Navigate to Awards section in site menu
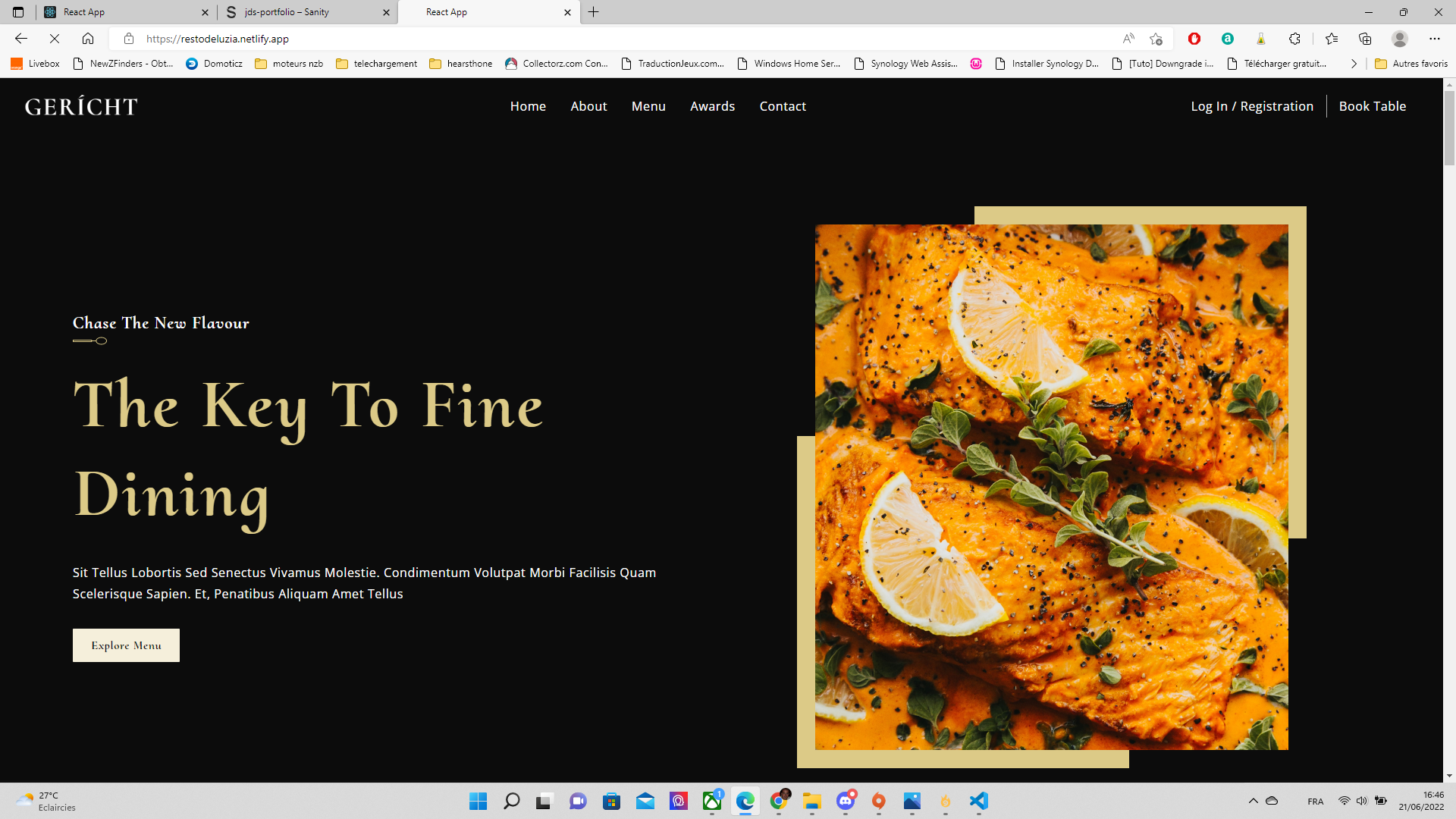The image size is (1456, 819). 712,106
